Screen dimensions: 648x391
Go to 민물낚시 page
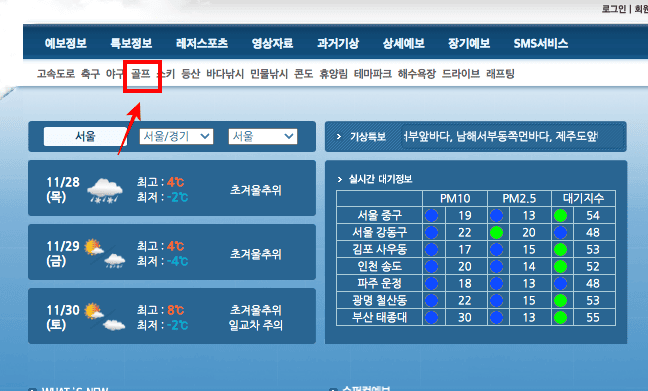(269, 74)
